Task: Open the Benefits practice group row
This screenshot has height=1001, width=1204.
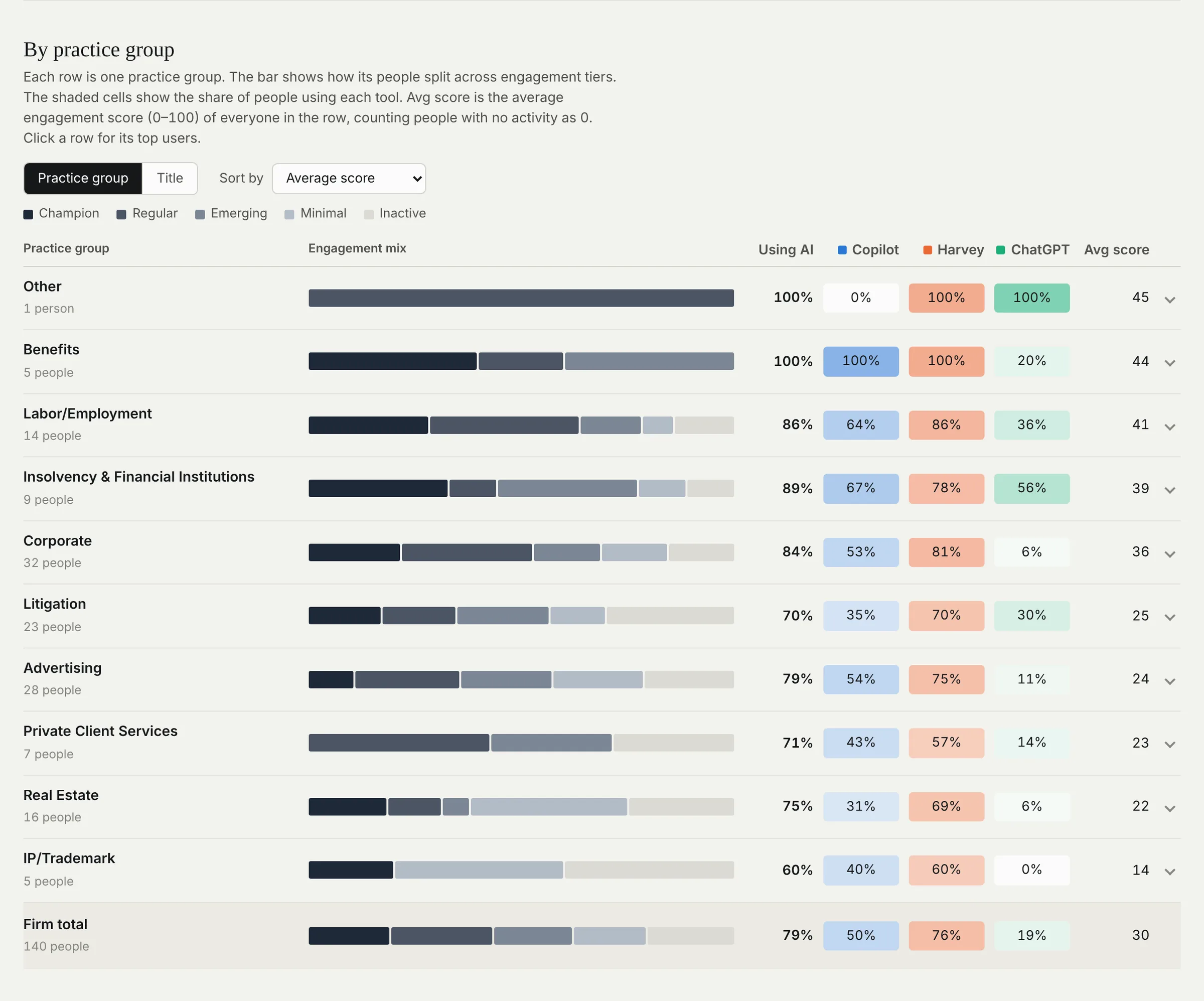Action: (602, 361)
